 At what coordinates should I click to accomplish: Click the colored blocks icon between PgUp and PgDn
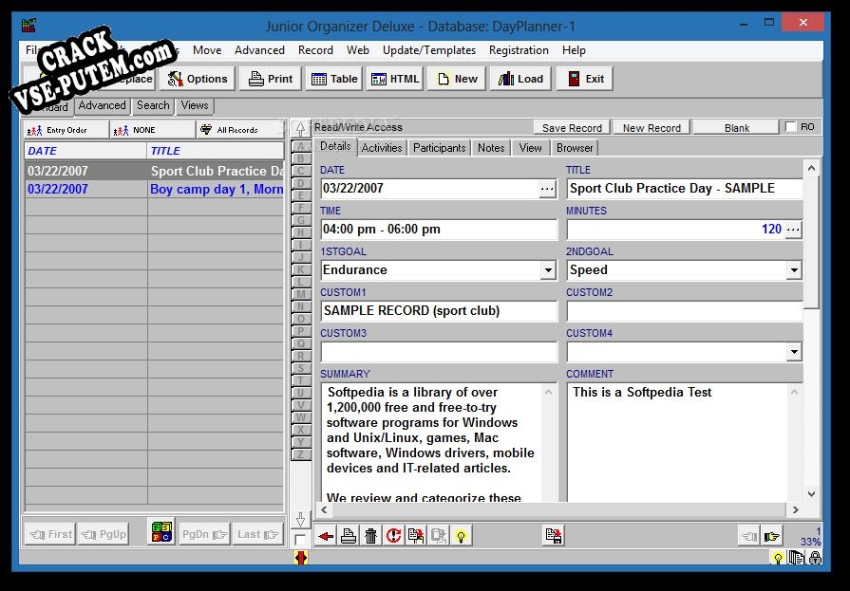pyautogui.click(x=161, y=533)
